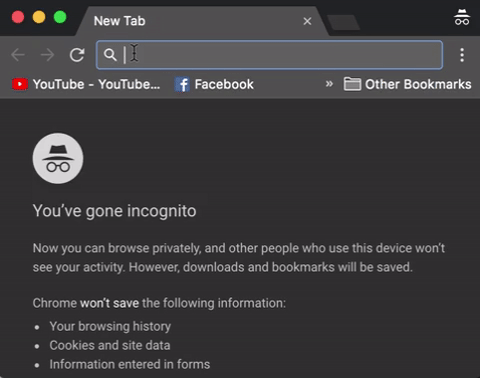Expand hidden bookmarks with the double chevron

tap(329, 84)
